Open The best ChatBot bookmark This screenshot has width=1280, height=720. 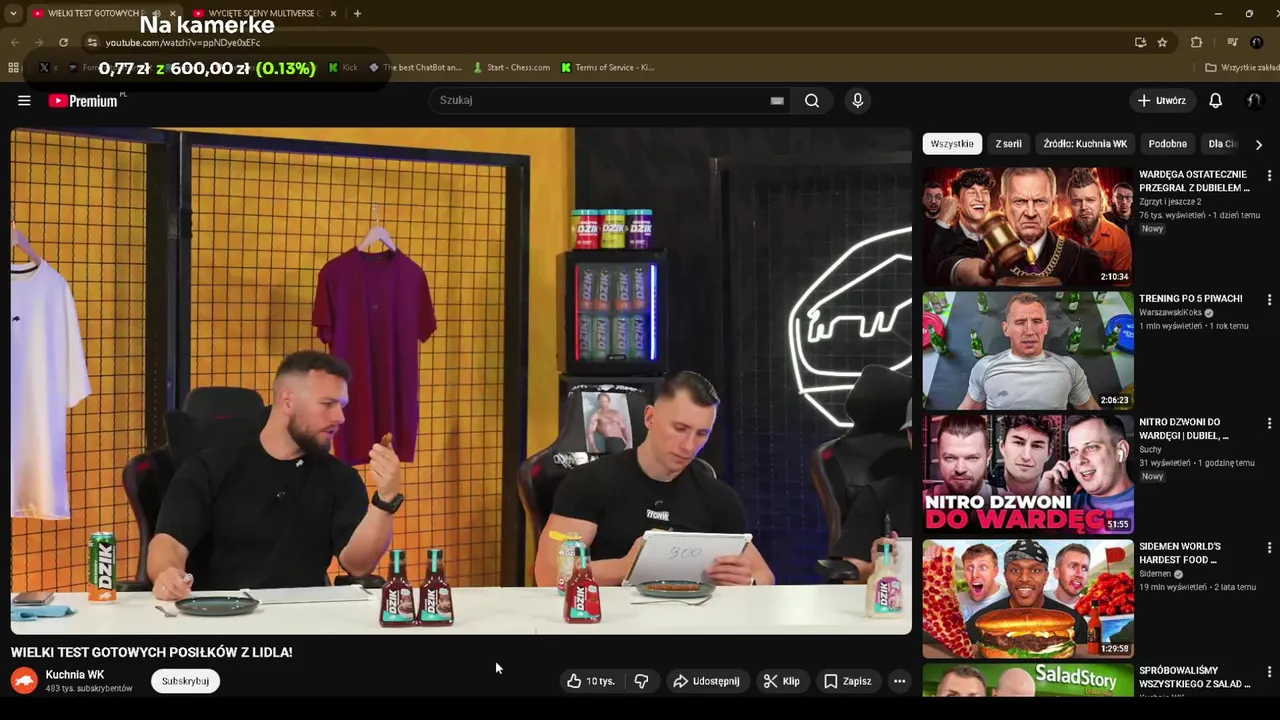click(x=415, y=67)
